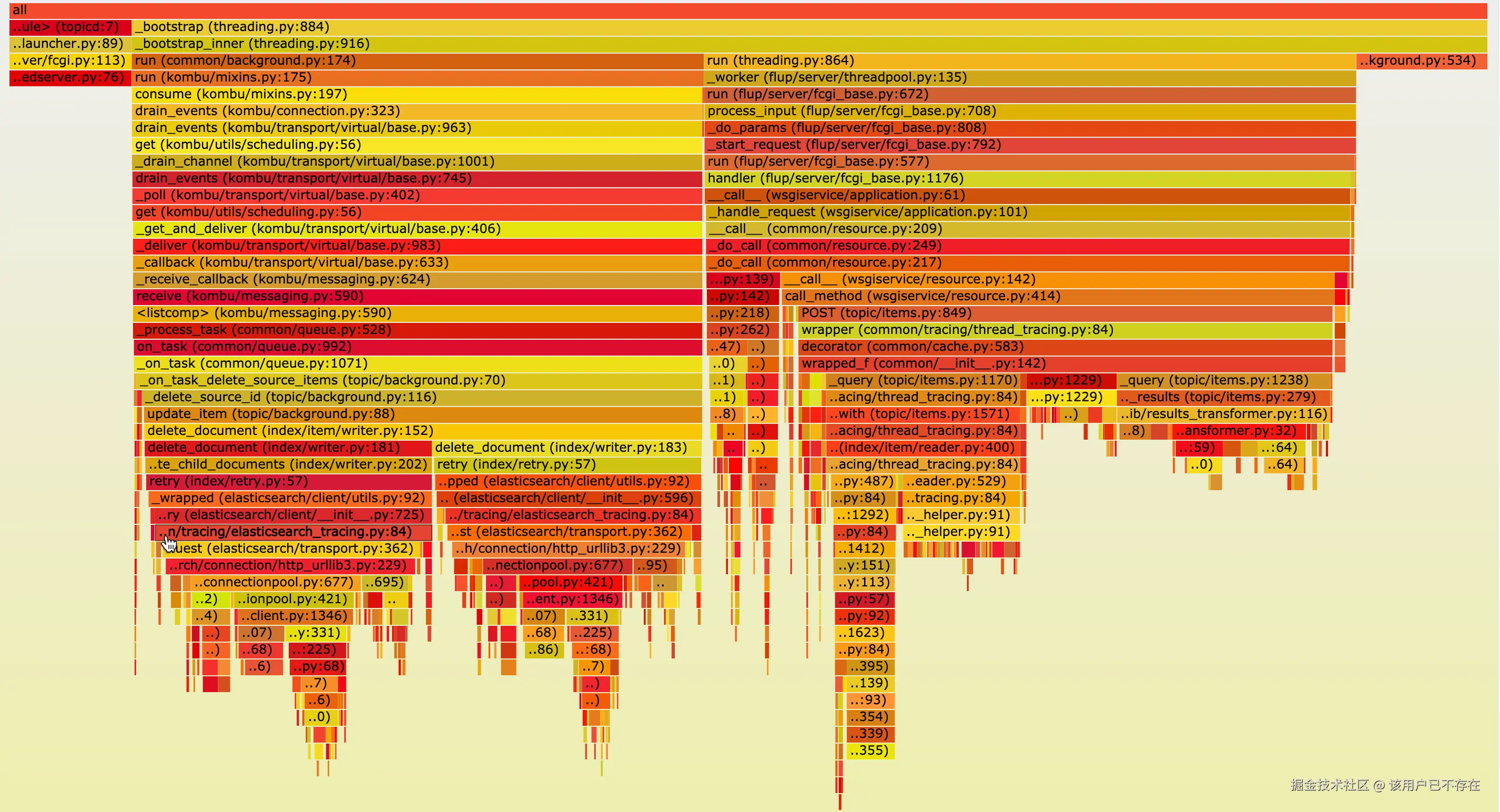Image resolution: width=1500 pixels, height=812 pixels.
Task: Open _query (topic/items.py:1238) frame
Action: (1223, 381)
